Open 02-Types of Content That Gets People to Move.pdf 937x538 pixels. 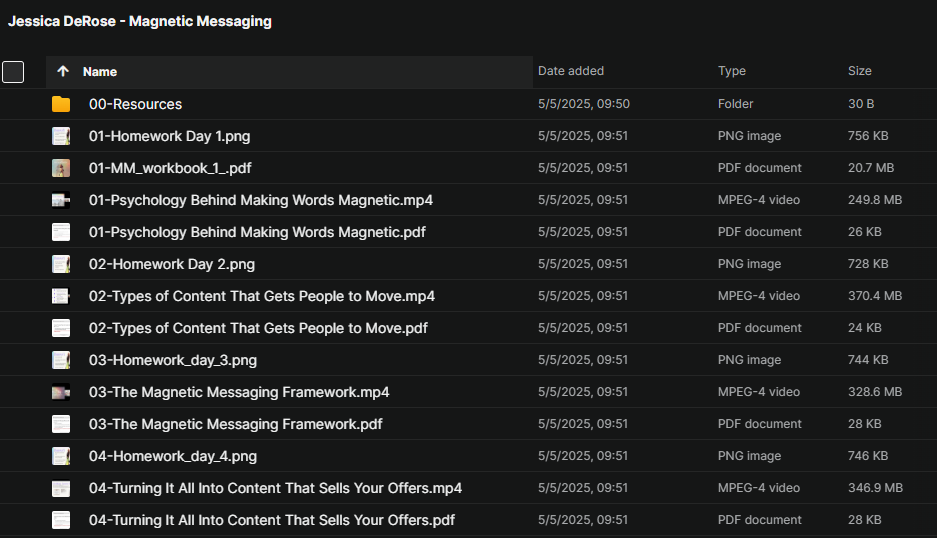258,328
